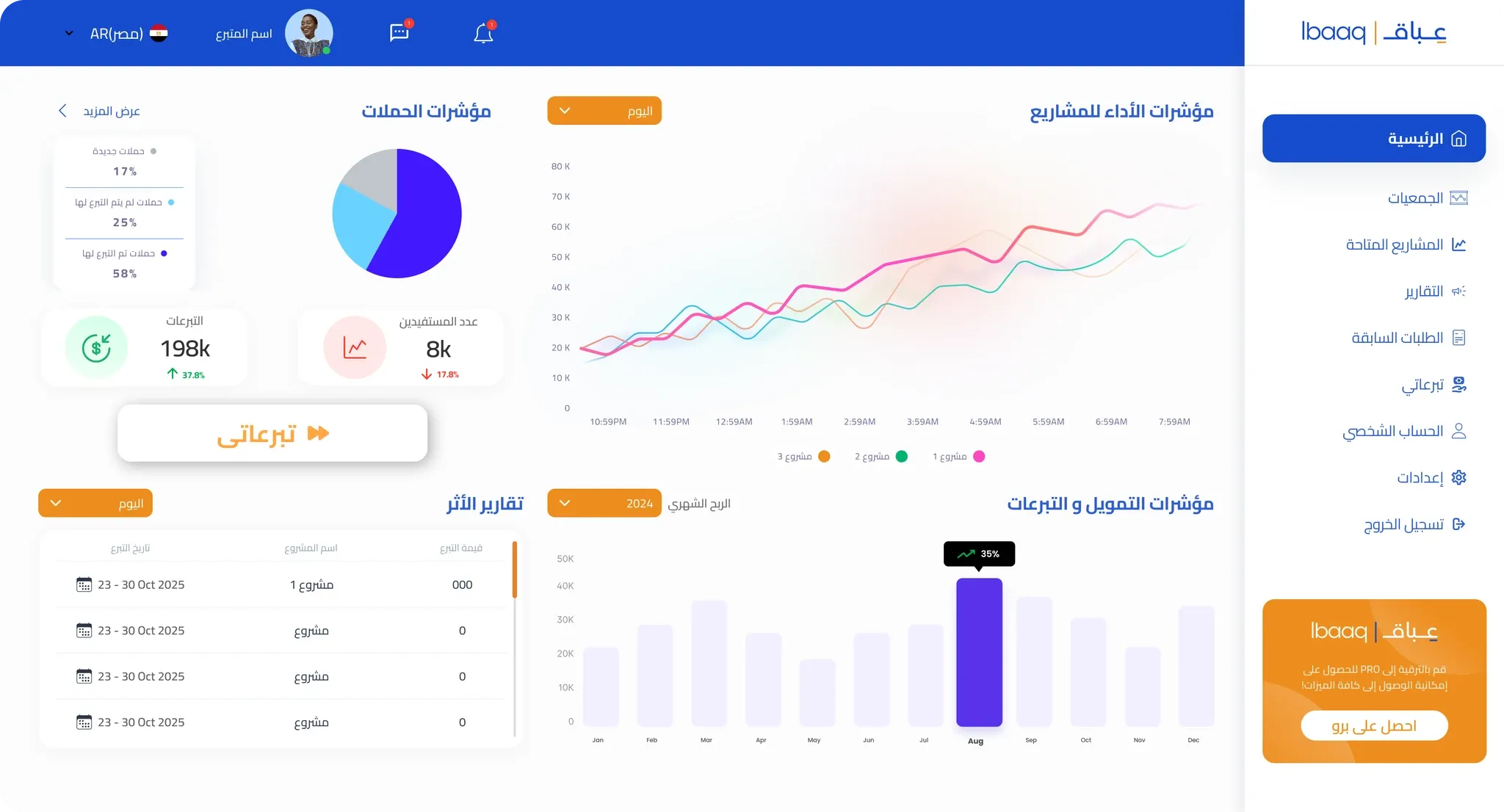Viewport: 1504px width, 812px height.
Task: Click the settings gear icon in sidebar
Action: pyautogui.click(x=1458, y=478)
